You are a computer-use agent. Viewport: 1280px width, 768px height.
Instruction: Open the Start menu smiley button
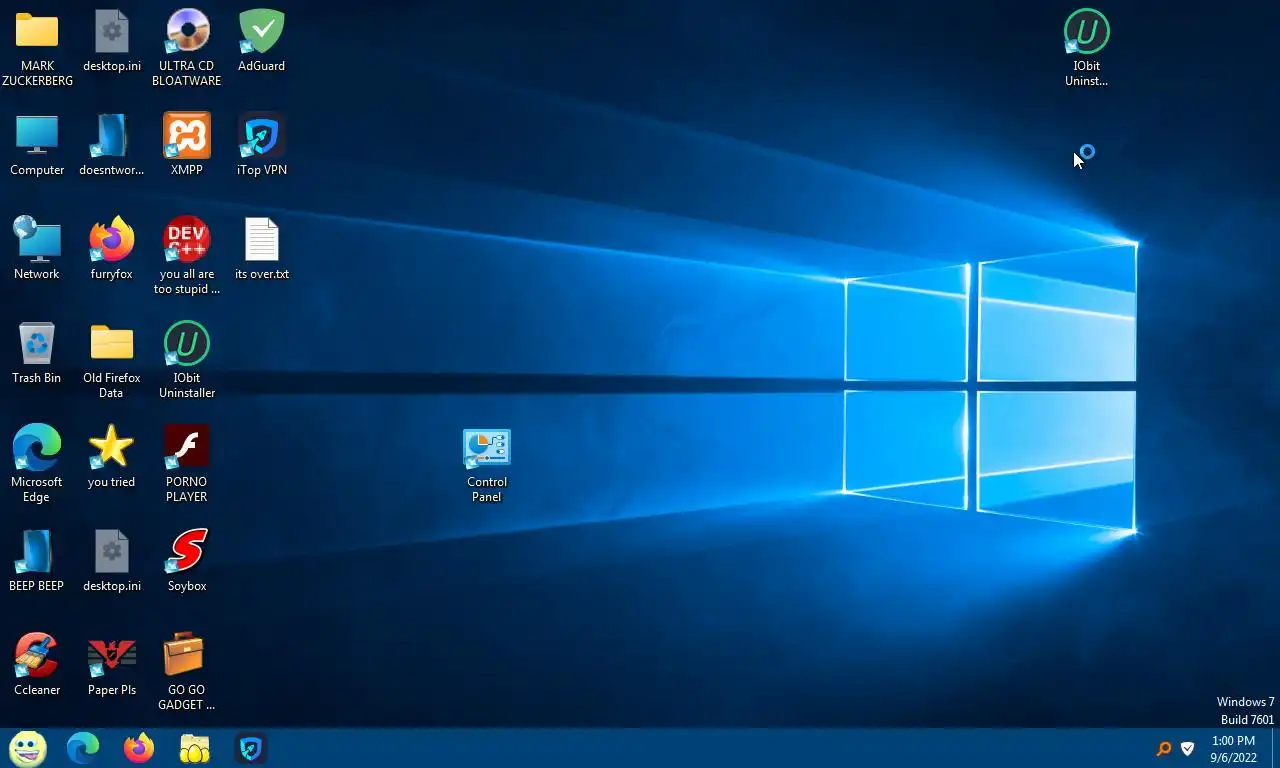pyautogui.click(x=28, y=748)
